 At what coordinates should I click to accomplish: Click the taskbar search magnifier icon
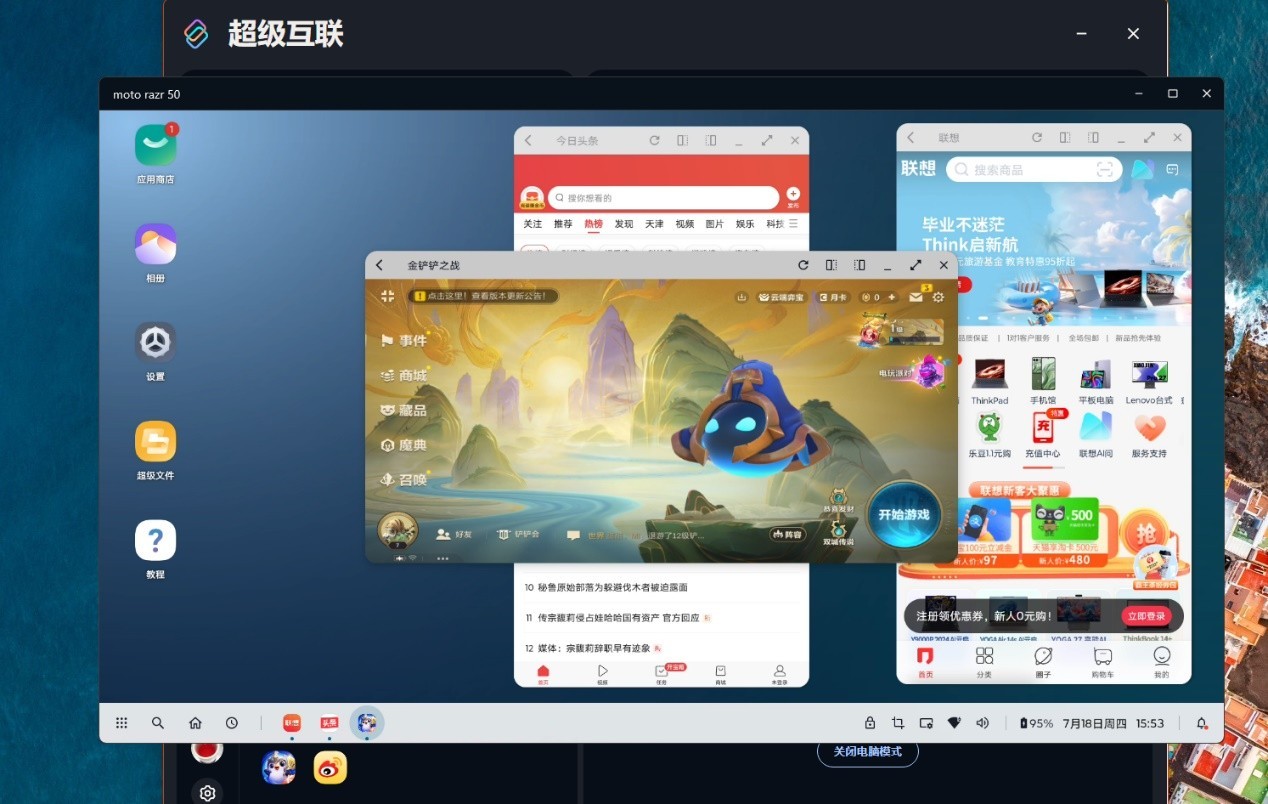158,723
